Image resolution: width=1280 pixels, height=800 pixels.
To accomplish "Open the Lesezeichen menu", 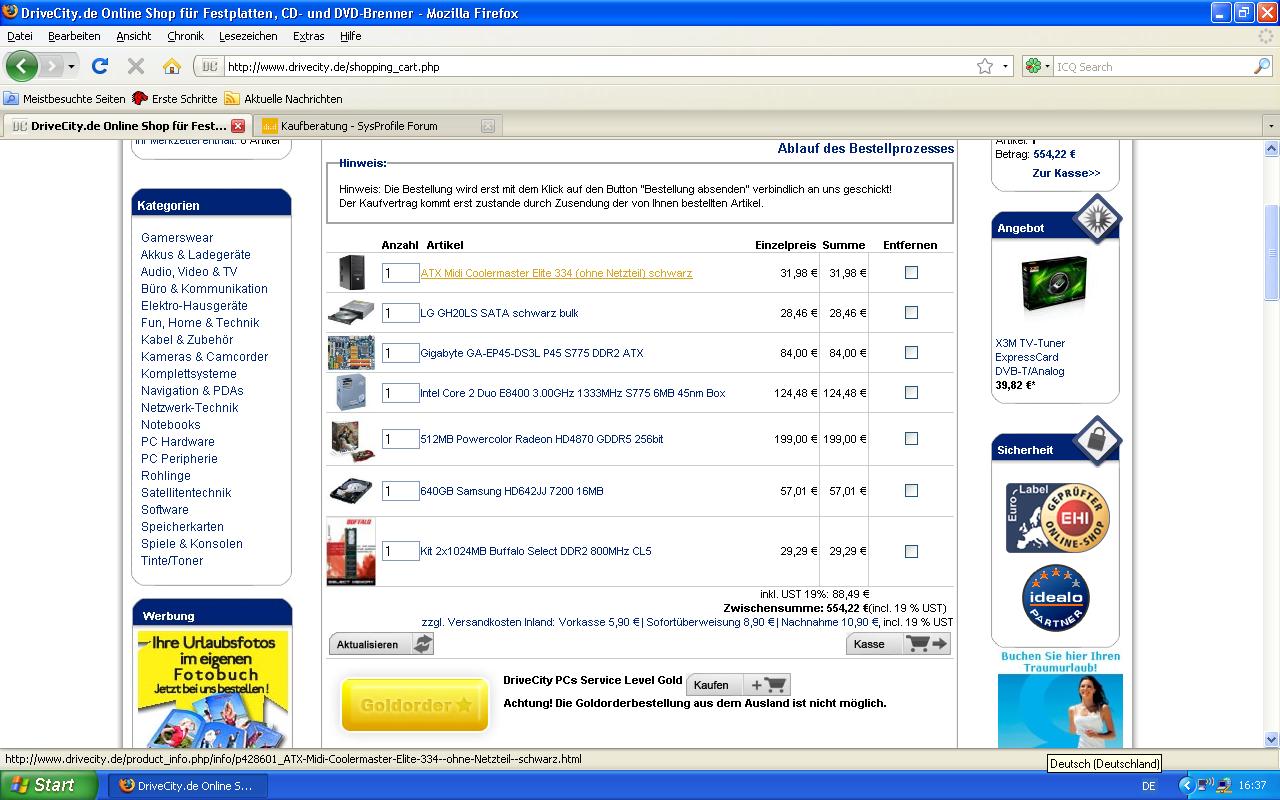I will [248, 36].
